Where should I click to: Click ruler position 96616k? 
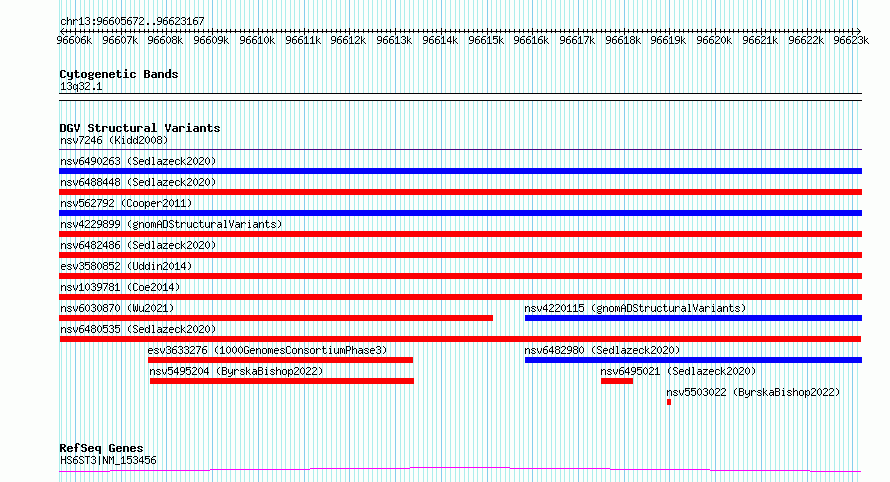click(x=531, y=40)
